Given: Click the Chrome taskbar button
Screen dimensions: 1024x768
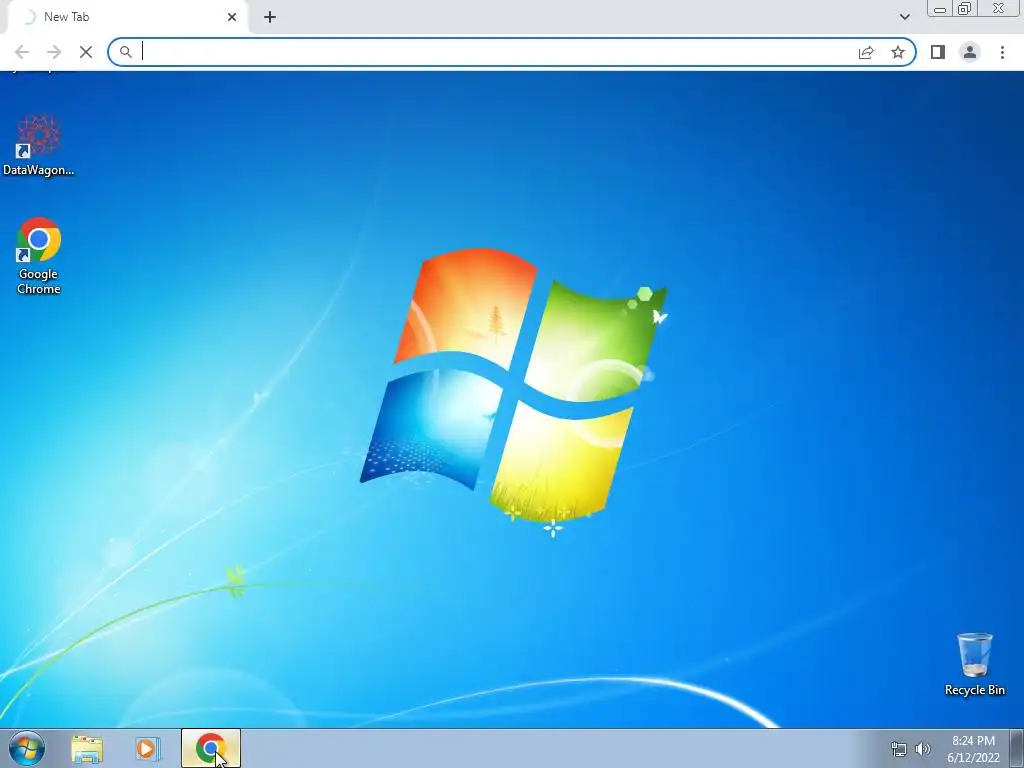Looking at the screenshot, I should point(210,748).
